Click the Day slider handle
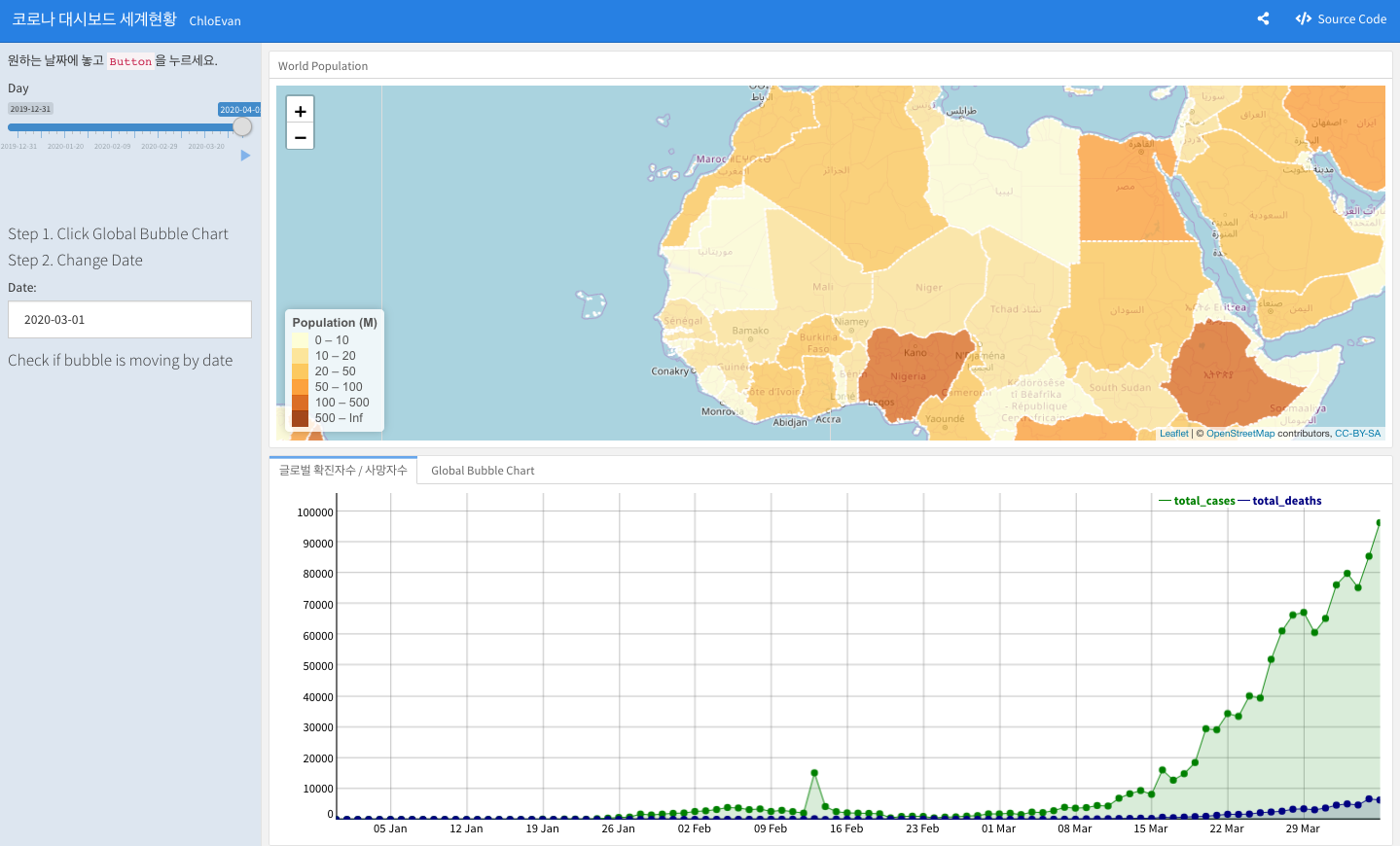 tap(242, 127)
